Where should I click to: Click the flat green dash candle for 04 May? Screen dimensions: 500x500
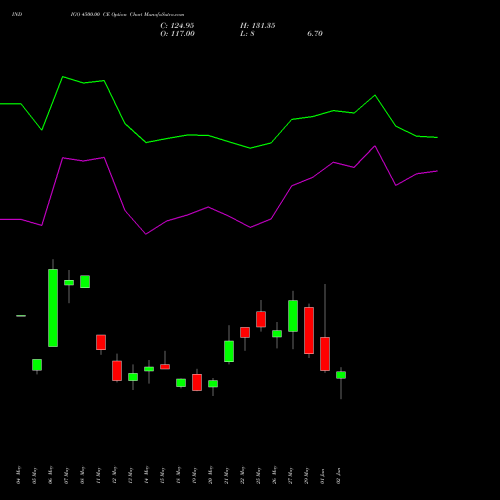[x=21, y=316]
